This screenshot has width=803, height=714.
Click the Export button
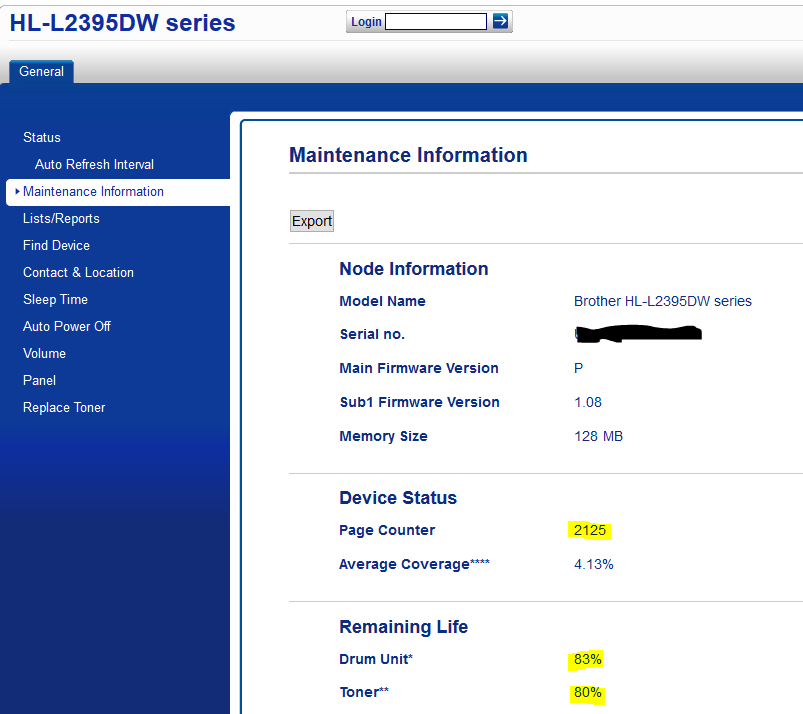pyautogui.click(x=312, y=221)
